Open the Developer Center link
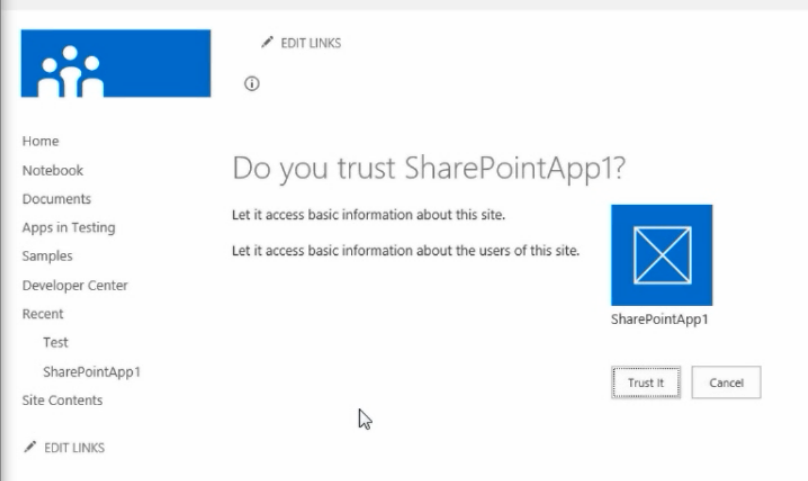Screen dimensions: 808x481 [x=75, y=285]
